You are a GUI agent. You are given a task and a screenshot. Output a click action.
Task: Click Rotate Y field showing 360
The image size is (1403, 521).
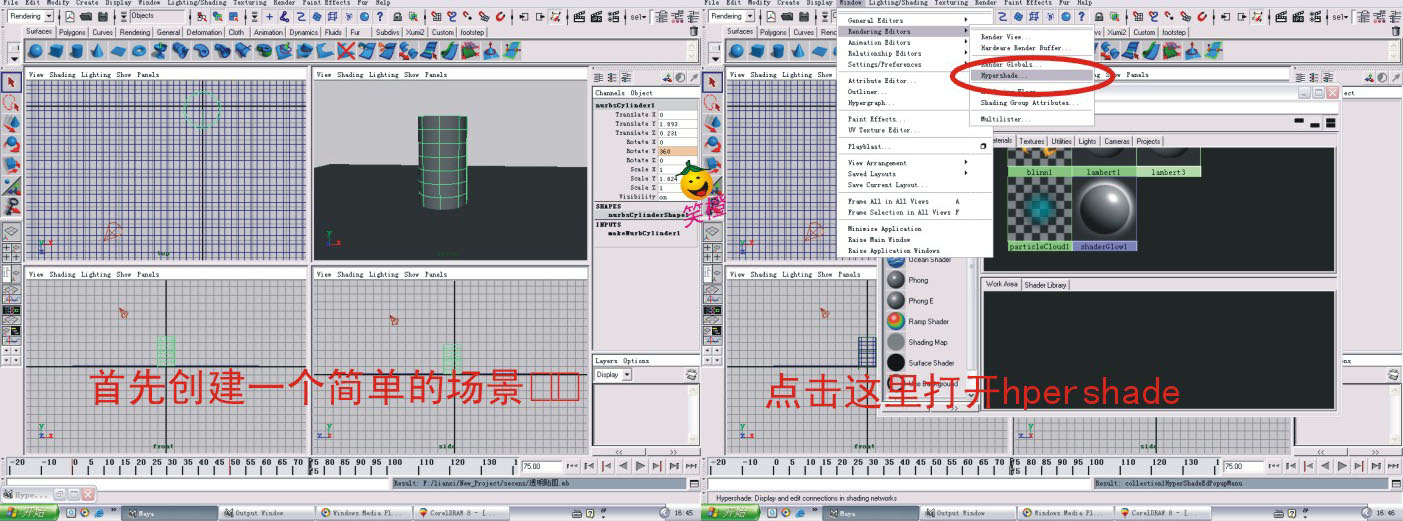(x=679, y=151)
